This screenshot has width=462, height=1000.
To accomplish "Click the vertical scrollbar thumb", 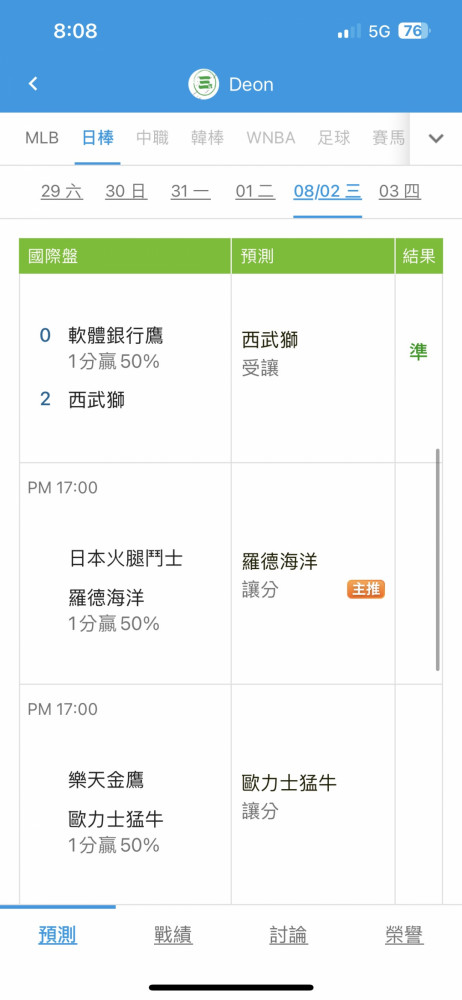I will click(438, 559).
